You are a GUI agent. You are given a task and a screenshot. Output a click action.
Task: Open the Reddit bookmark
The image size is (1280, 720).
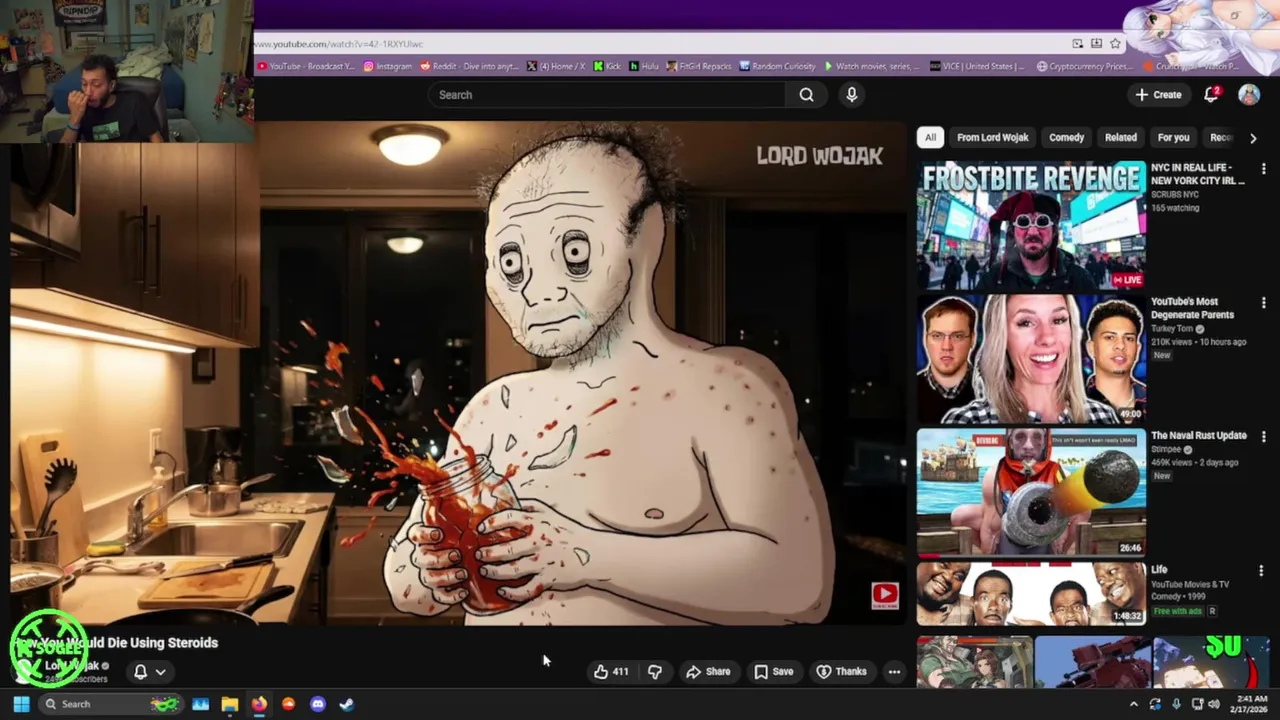point(469,66)
